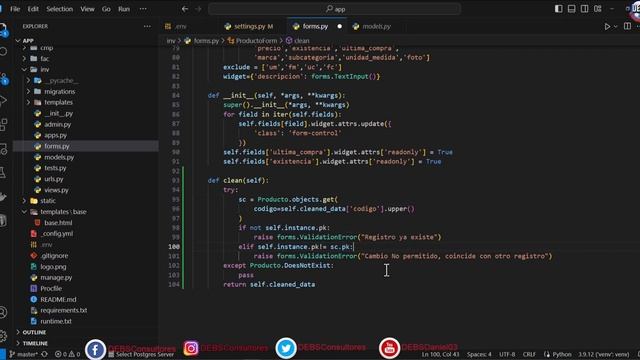Open manage.py file

click(x=56, y=278)
